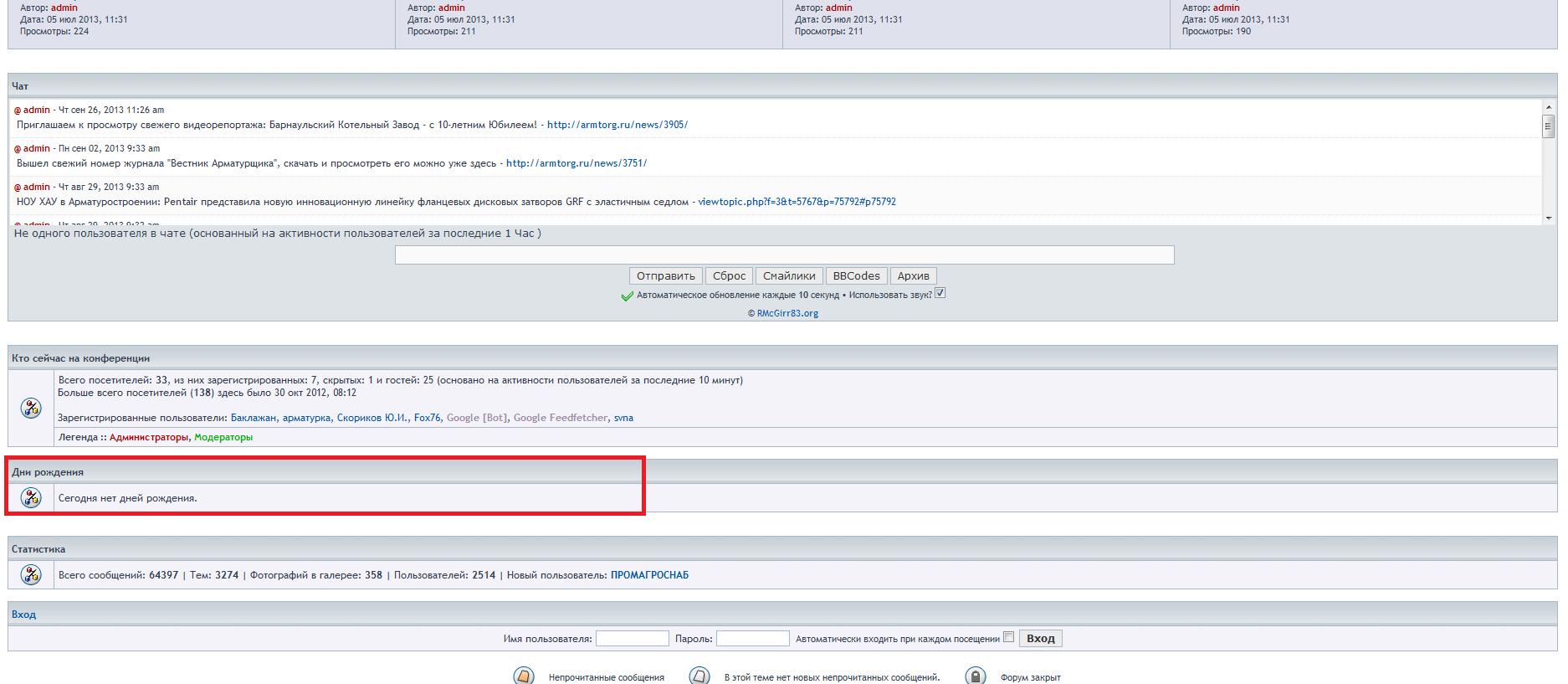
Task: Open newest user ПРОМАГРОСНАБ profile
Action: pos(649,575)
